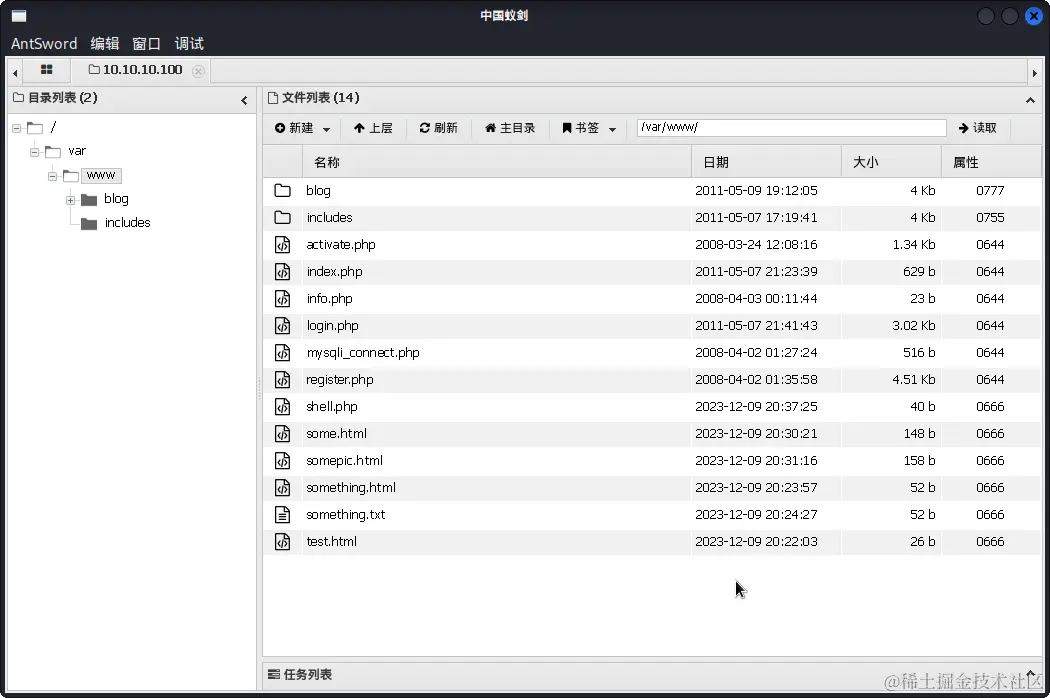Click the 刷新 refresh button
The image size is (1050, 698).
[x=439, y=128]
